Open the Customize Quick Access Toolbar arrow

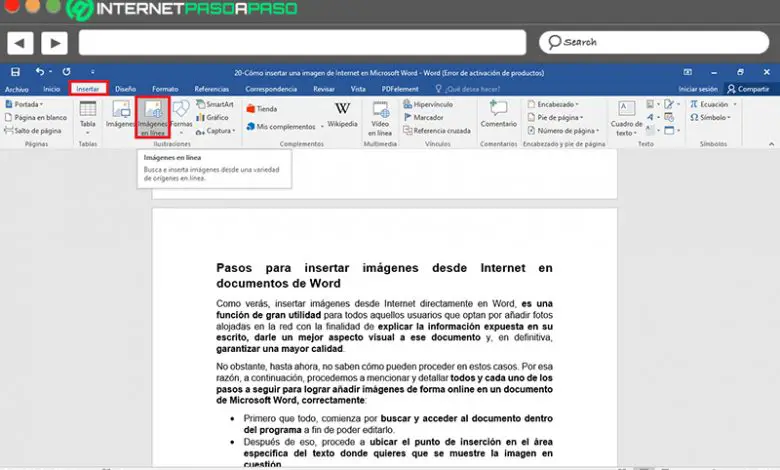pos(93,72)
